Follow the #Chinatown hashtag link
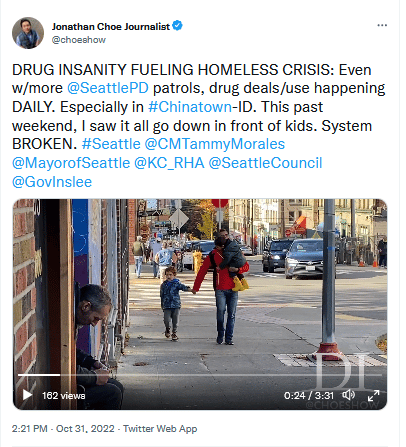This screenshot has height=447, width=406. tap(190, 107)
